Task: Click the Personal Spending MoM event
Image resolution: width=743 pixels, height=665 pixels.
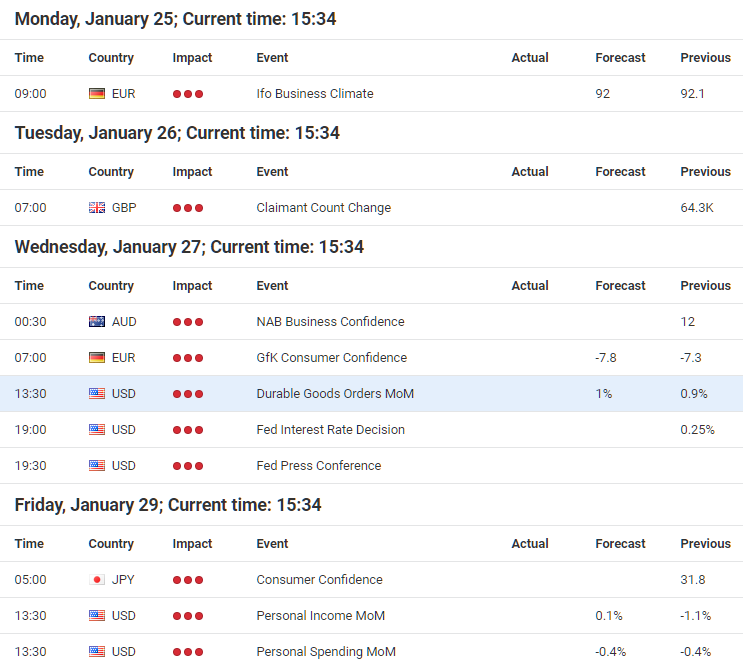Action: click(x=326, y=652)
